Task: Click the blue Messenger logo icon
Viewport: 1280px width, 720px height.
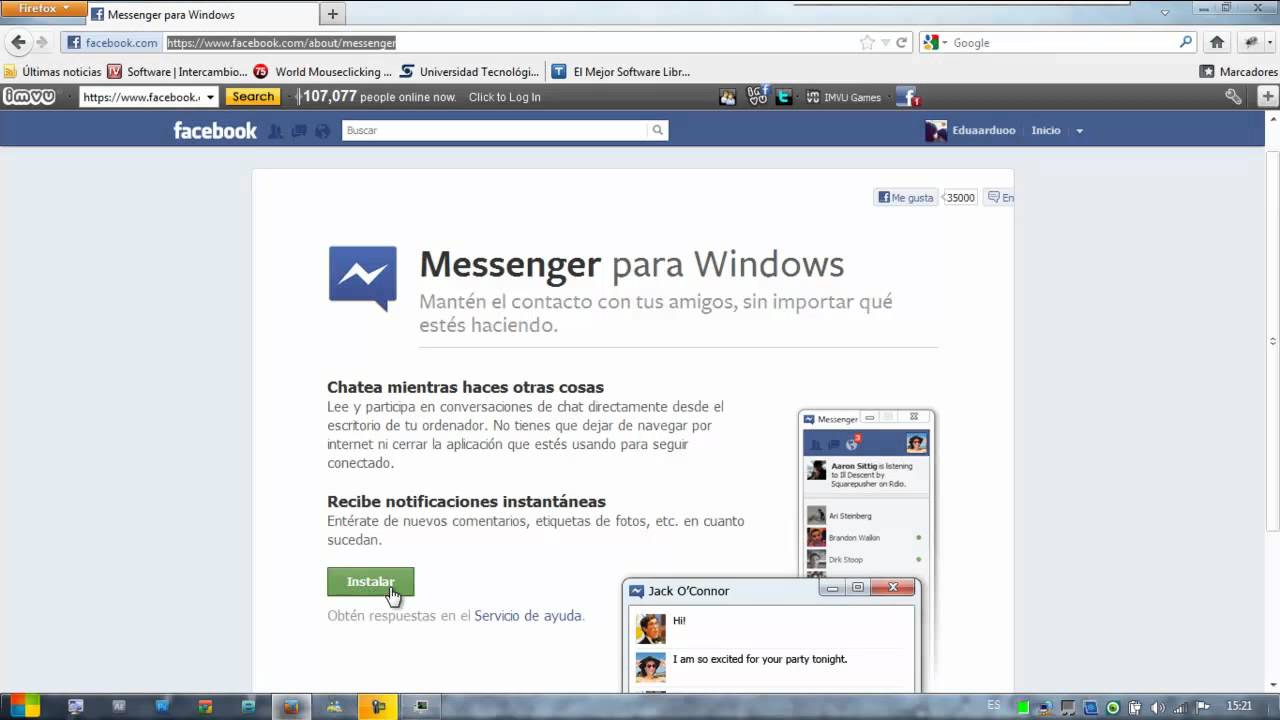Action: coord(363,278)
